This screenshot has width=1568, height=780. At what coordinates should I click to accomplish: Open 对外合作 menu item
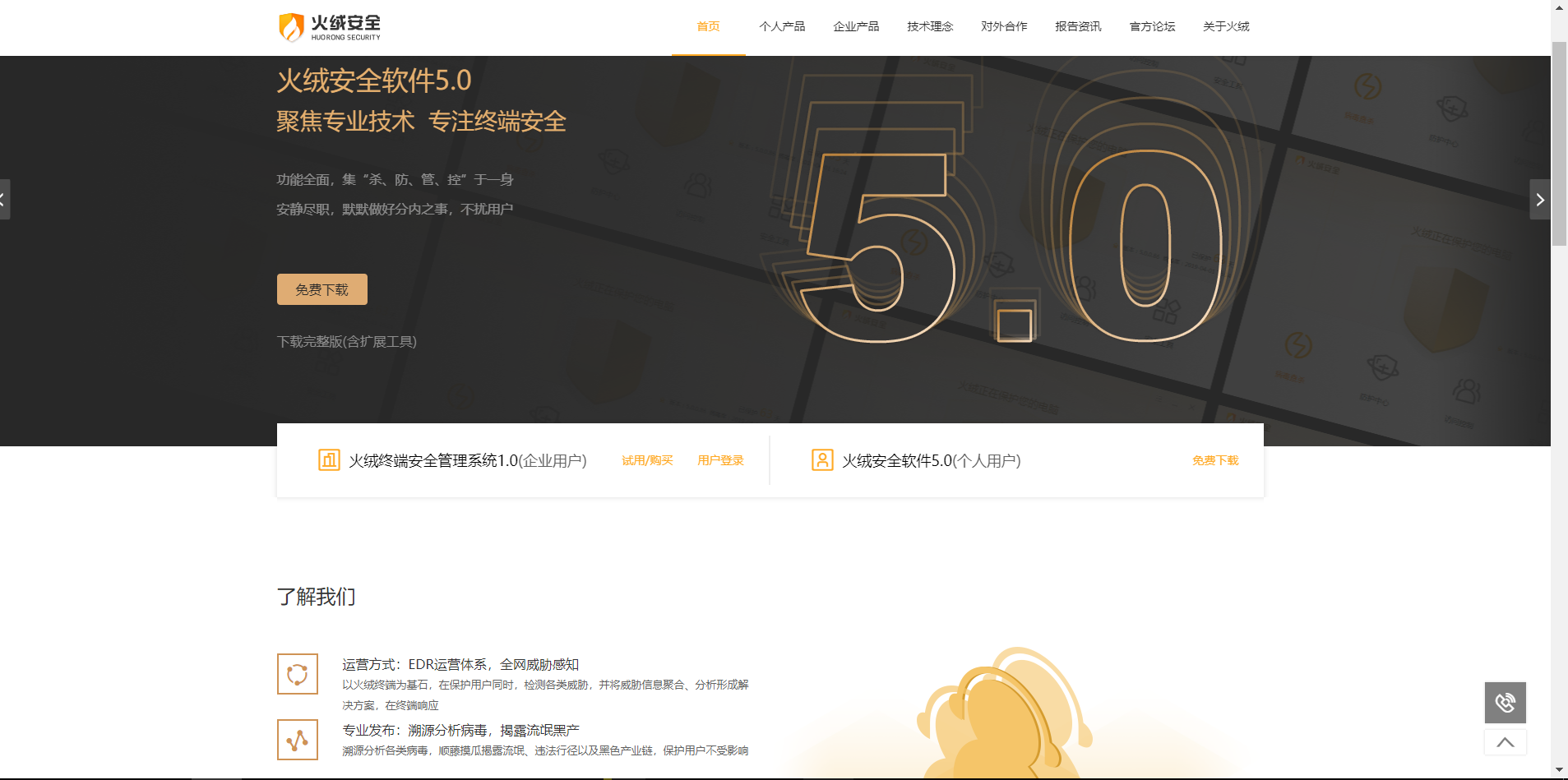click(x=1004, y=26)
